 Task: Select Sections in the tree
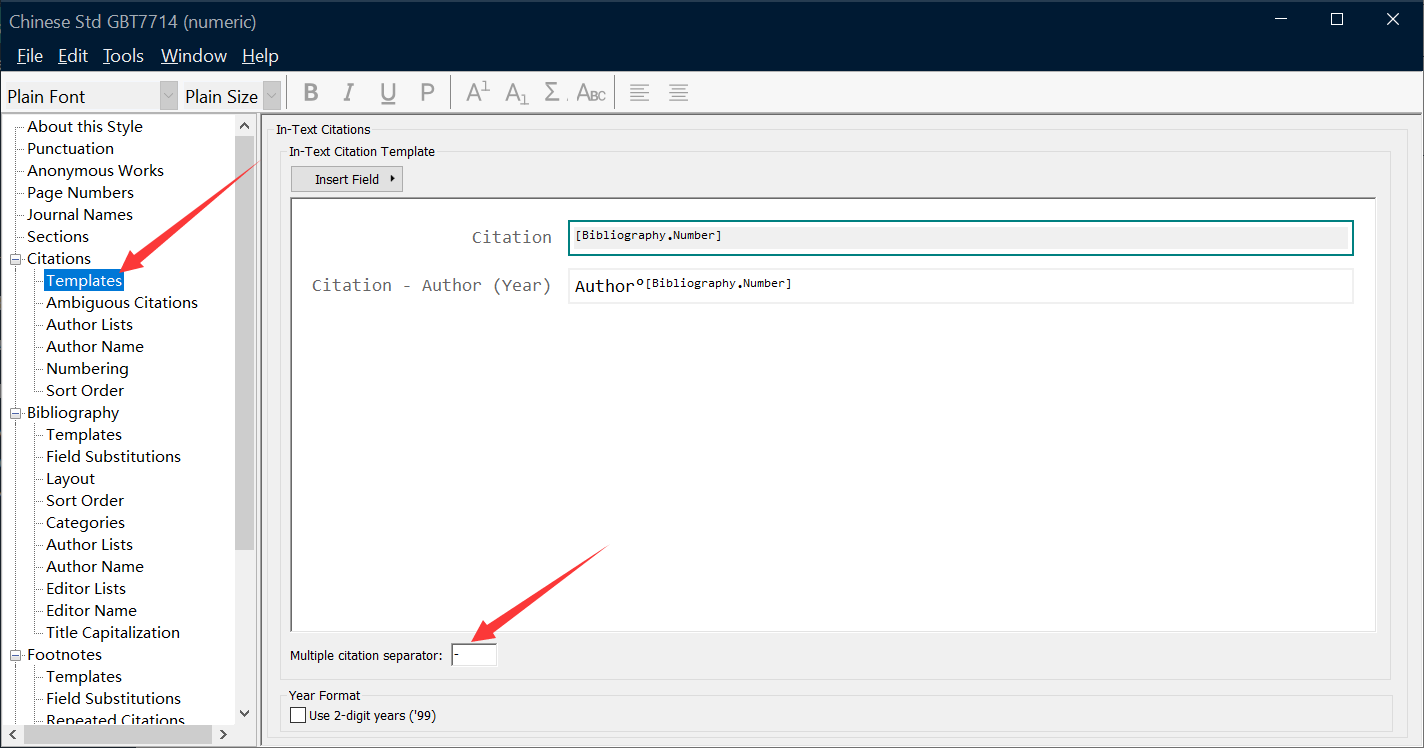(58, 237)
